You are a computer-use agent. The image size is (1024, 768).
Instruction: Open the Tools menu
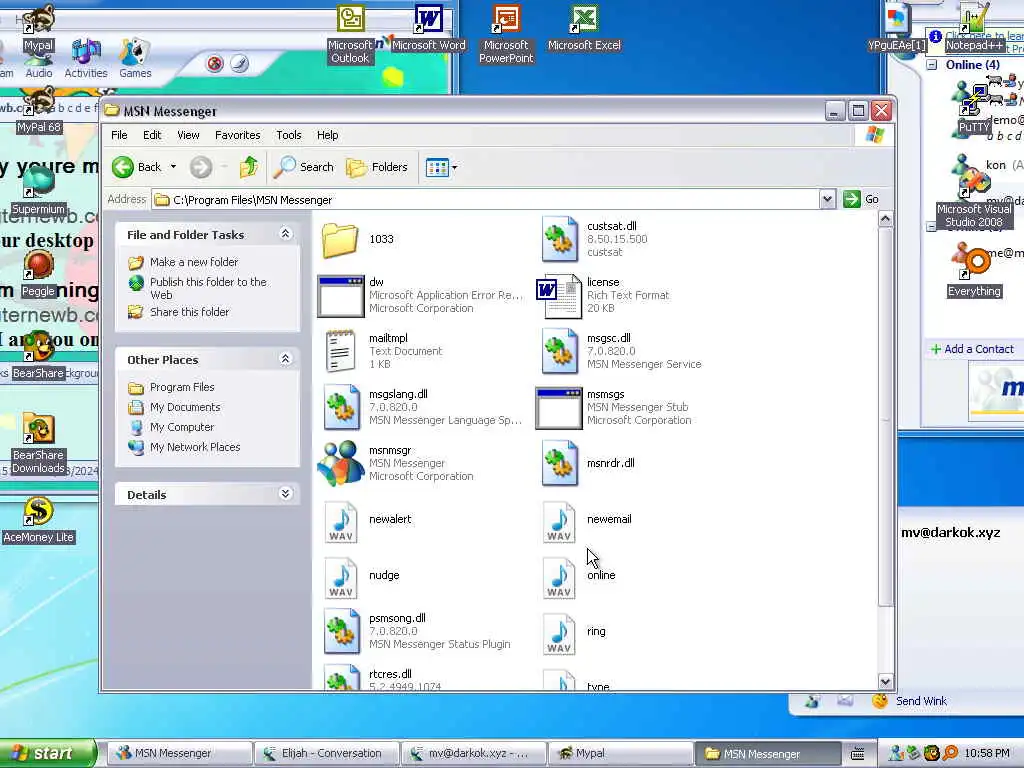tap(289, 135)
